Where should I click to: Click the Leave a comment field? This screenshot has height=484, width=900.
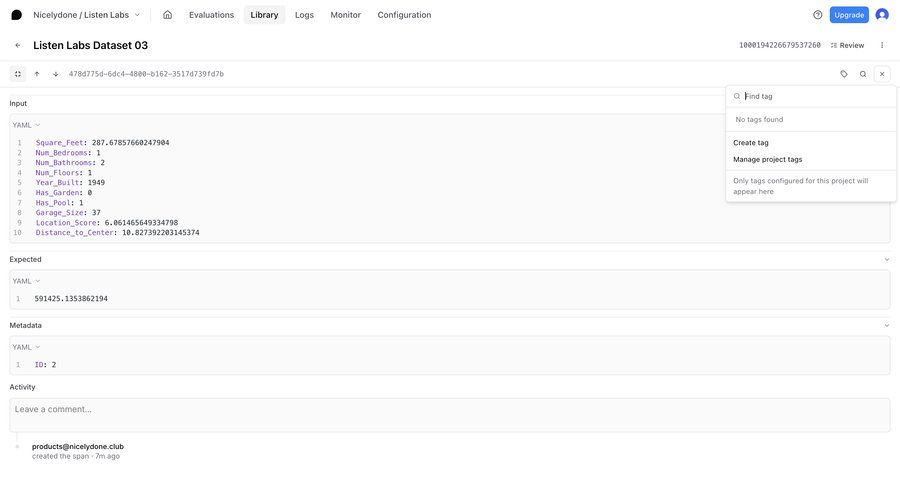[x=449, y=415]
